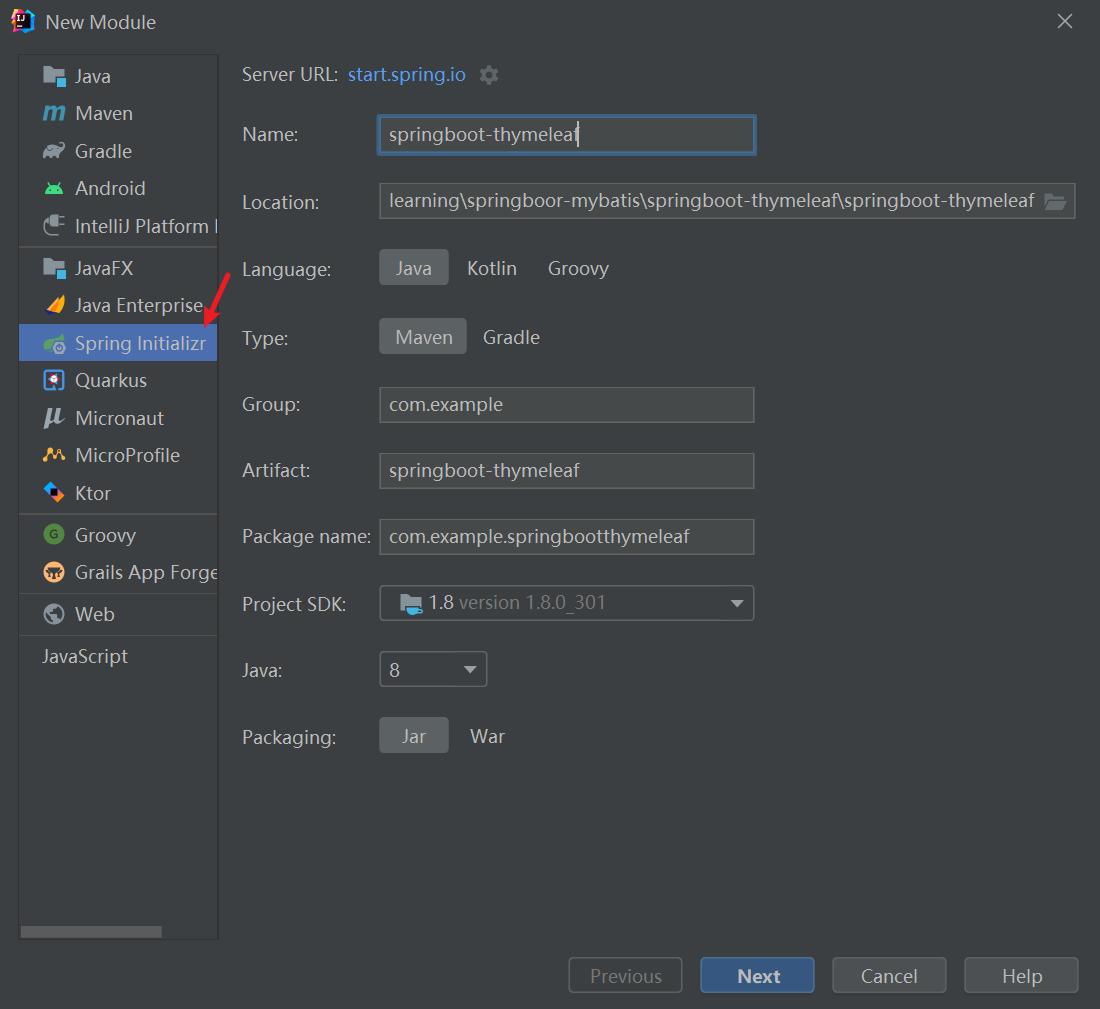Open the Java version dropdown
This screenshot has height=1009, width=1100.
[x=433, y=669]
